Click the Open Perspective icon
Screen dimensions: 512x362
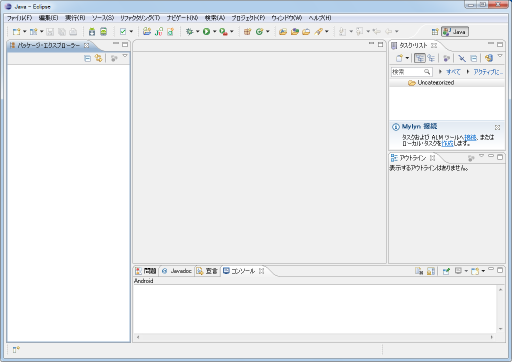coord(435,32)
